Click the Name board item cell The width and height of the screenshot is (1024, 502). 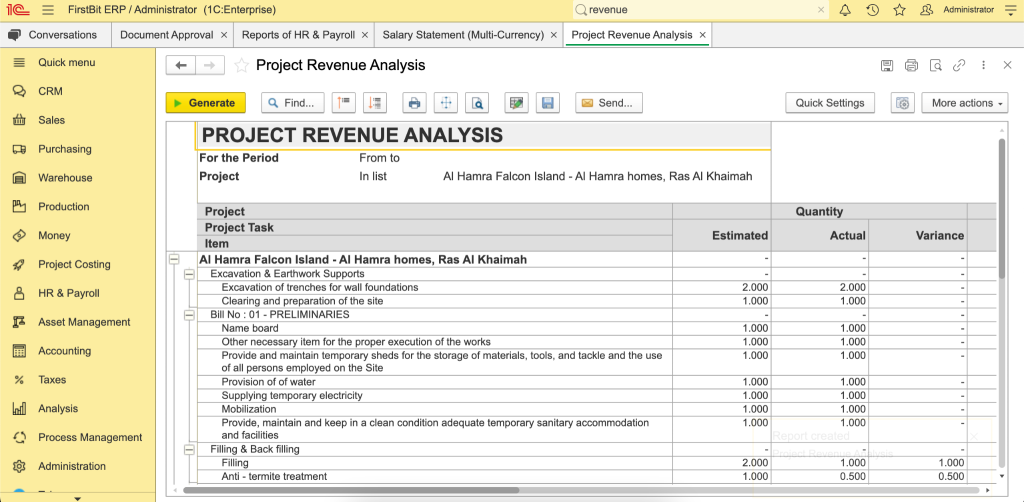[x=437, y=328]
